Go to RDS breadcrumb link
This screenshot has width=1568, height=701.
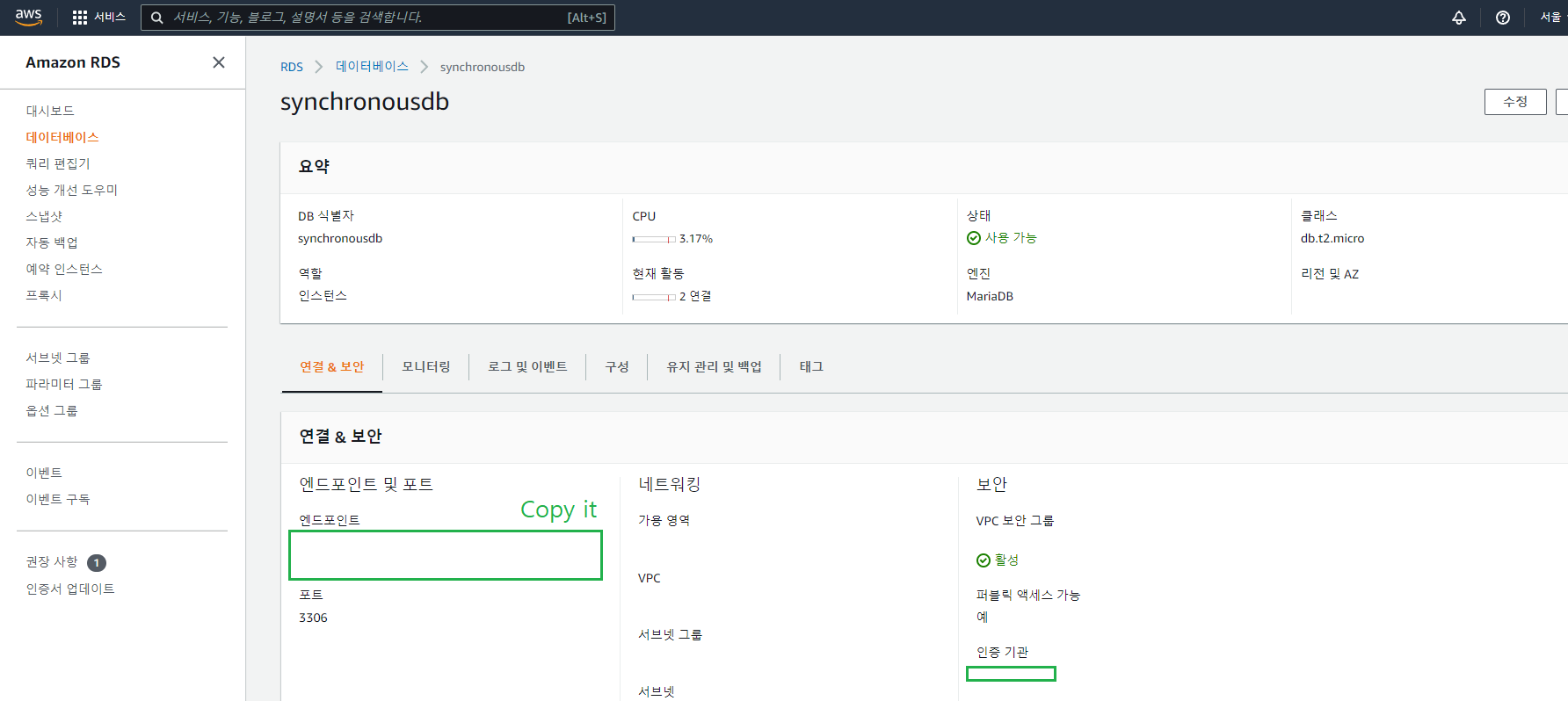point(292,67)
